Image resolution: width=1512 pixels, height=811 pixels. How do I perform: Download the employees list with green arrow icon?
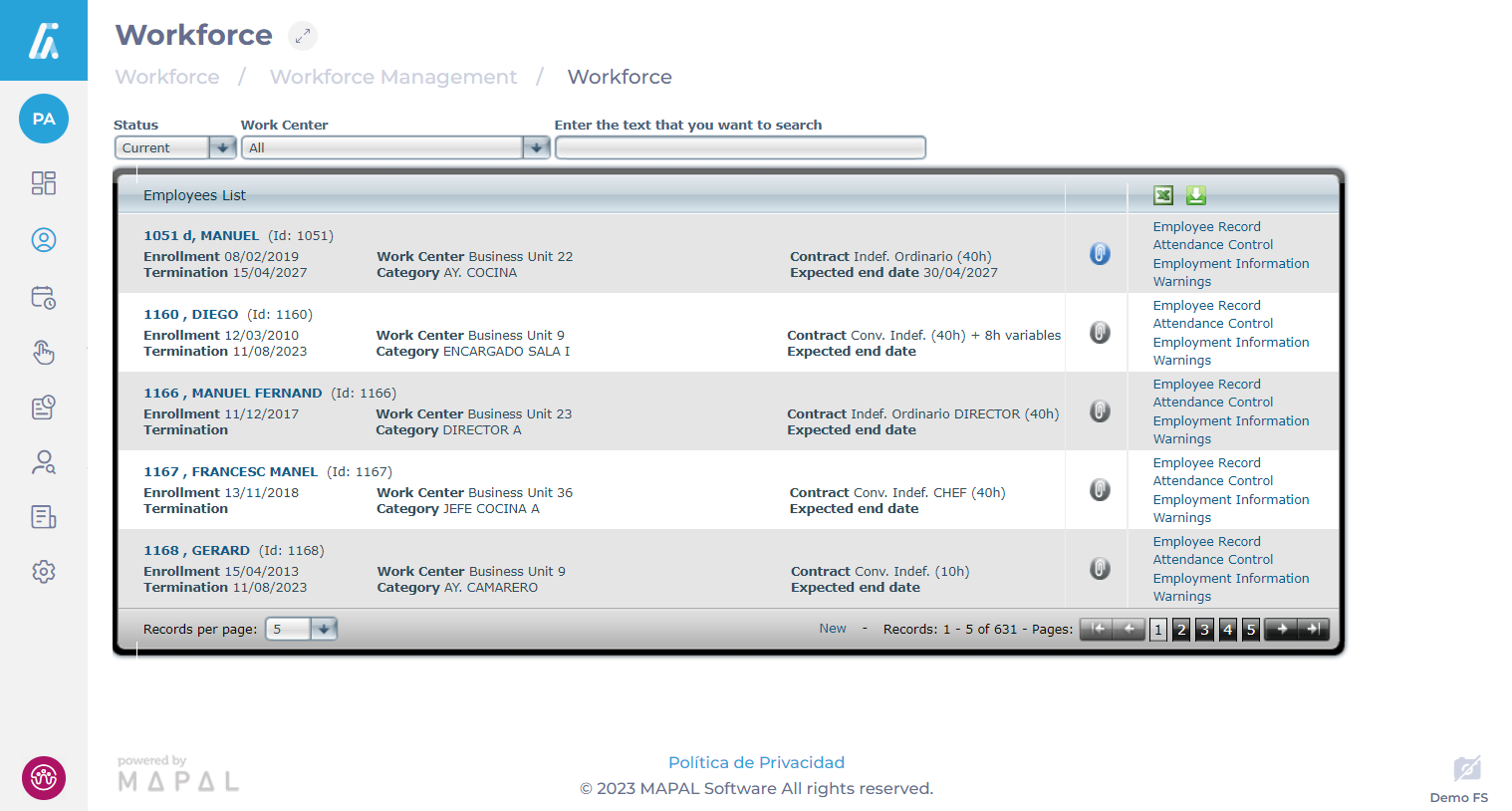[x=1196, y=195]
